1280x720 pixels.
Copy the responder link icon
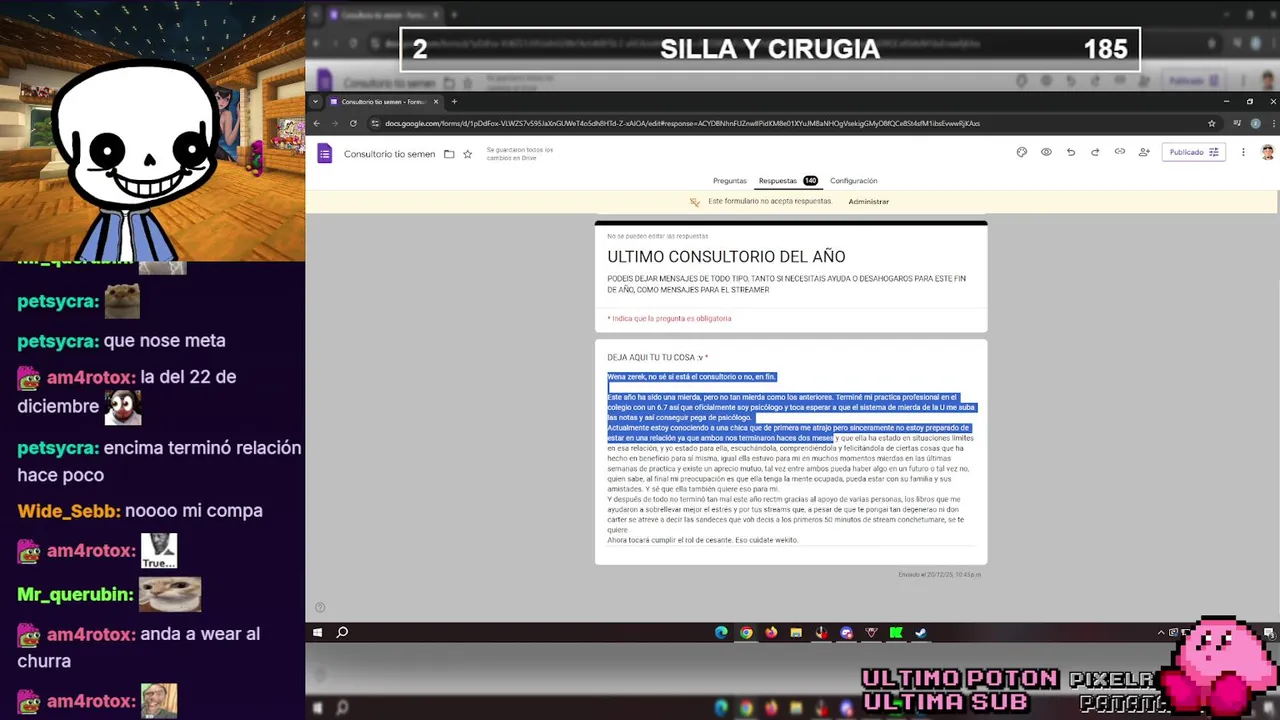pyautogui.click(x=1119, y=152)
